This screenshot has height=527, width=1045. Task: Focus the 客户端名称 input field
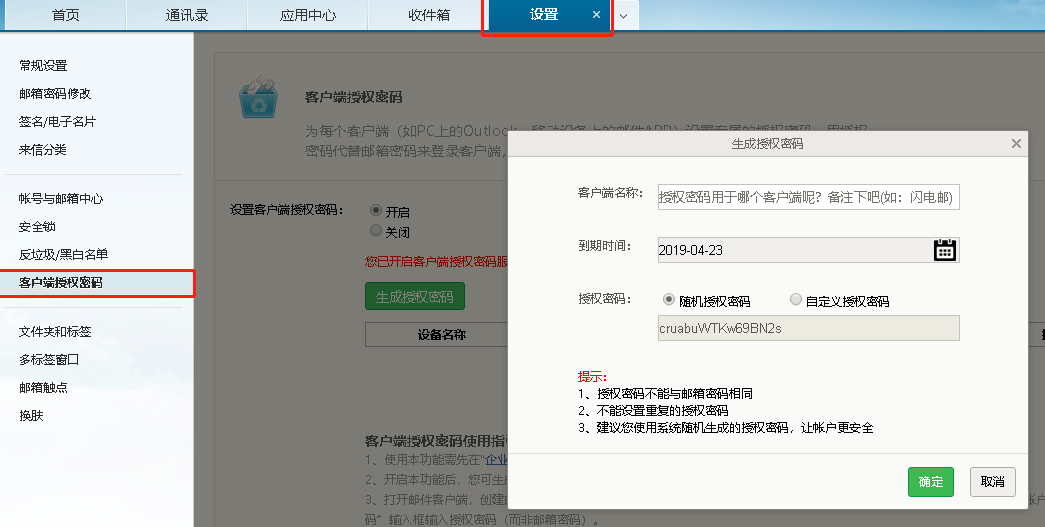pos(808,197)
